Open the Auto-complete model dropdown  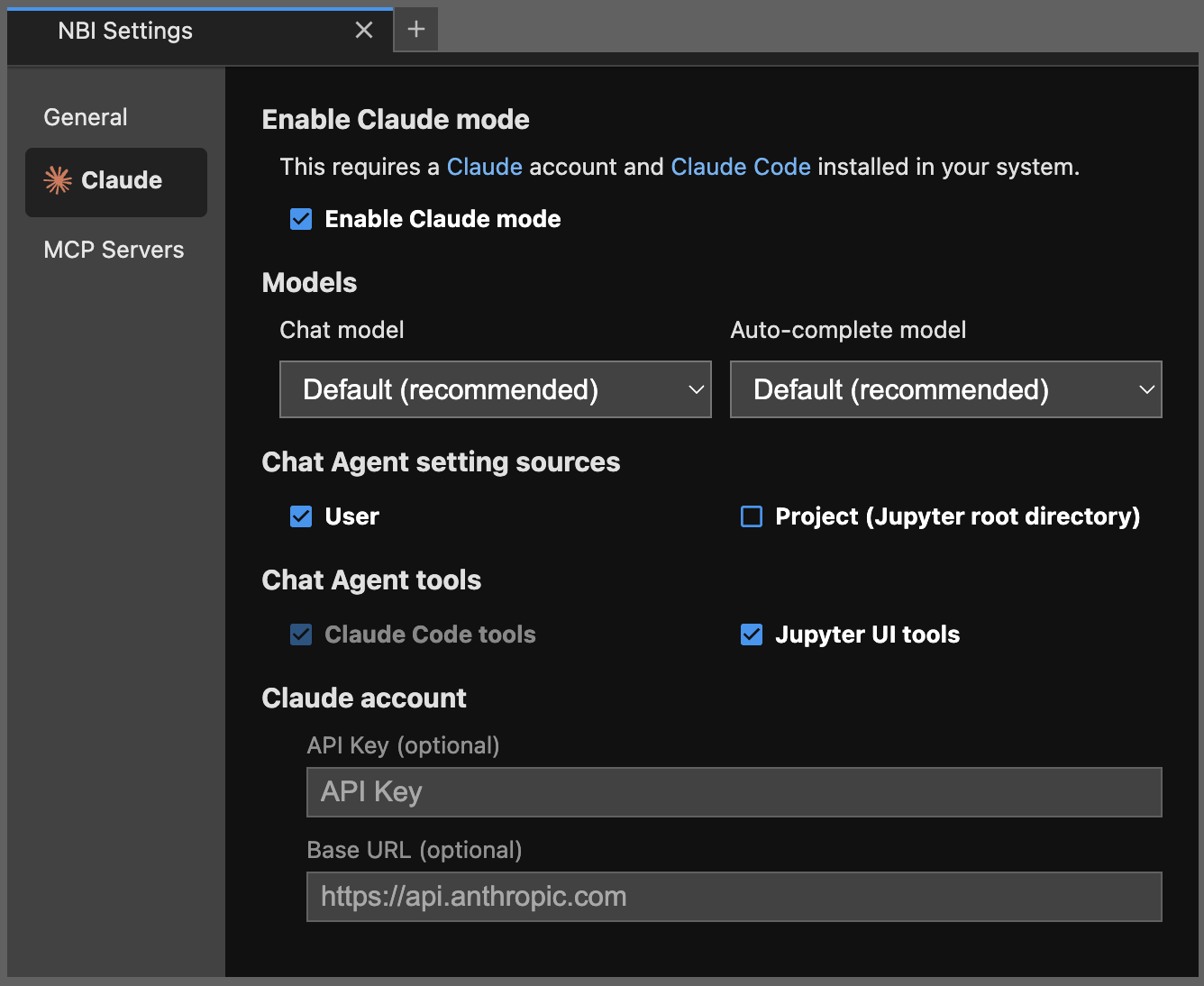[945, 389]
